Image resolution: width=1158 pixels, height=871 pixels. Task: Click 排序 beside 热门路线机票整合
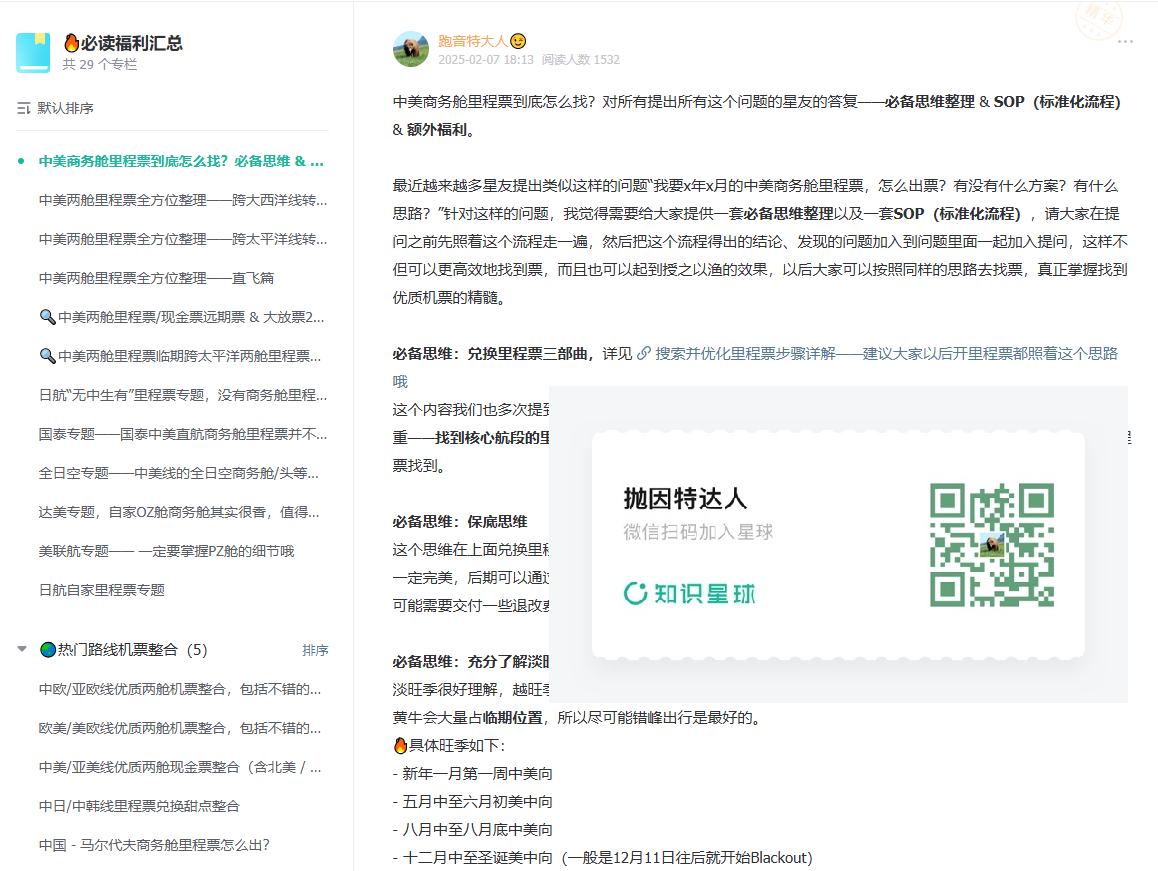point(315,650)
